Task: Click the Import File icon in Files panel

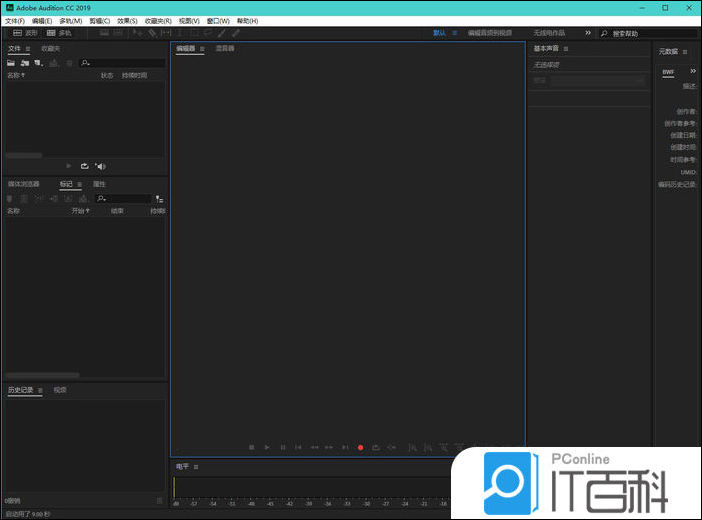Action: click(x=24, y=63)
